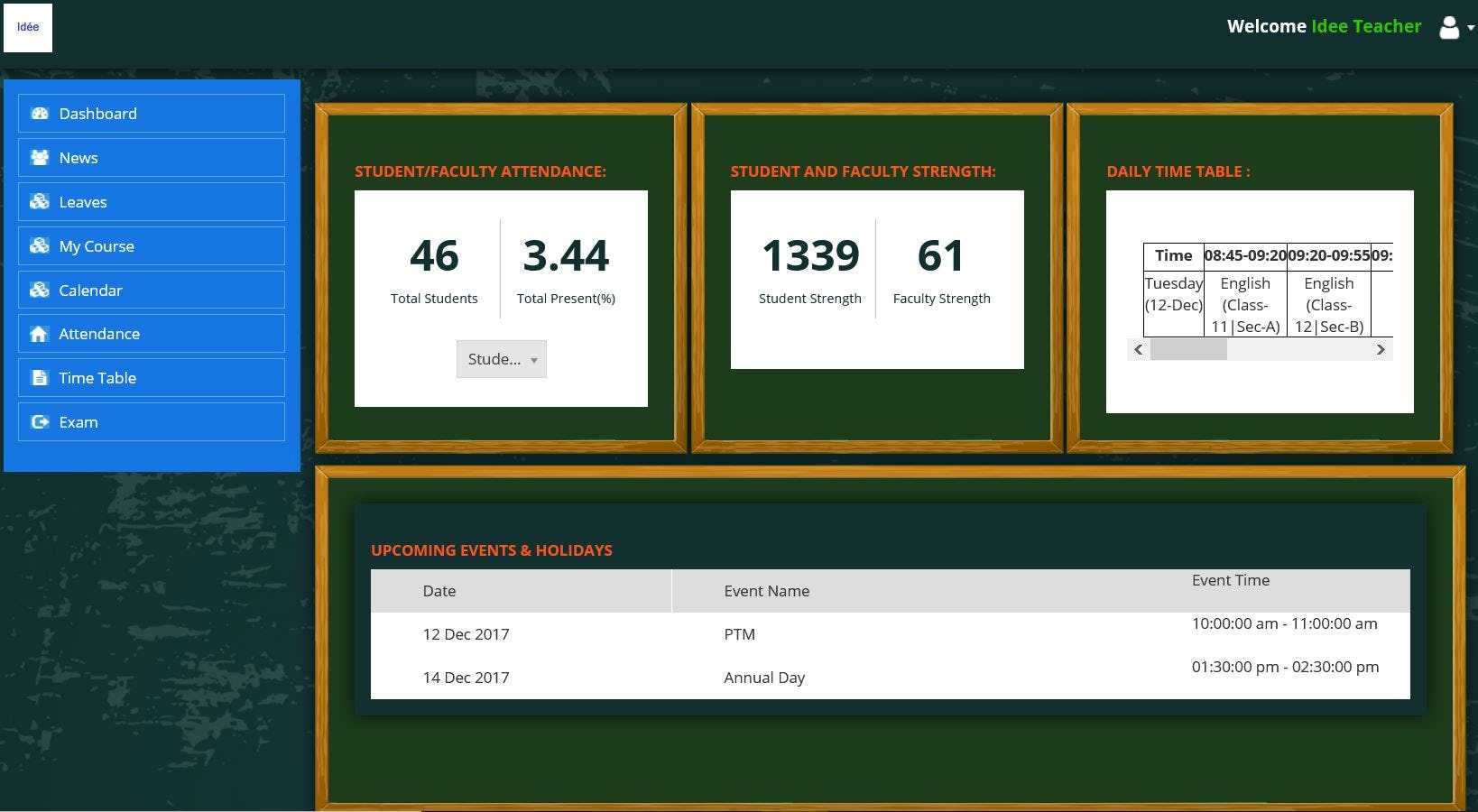
Task: Click the 12 Dec 2017 date cell
Action: [466, 634]
